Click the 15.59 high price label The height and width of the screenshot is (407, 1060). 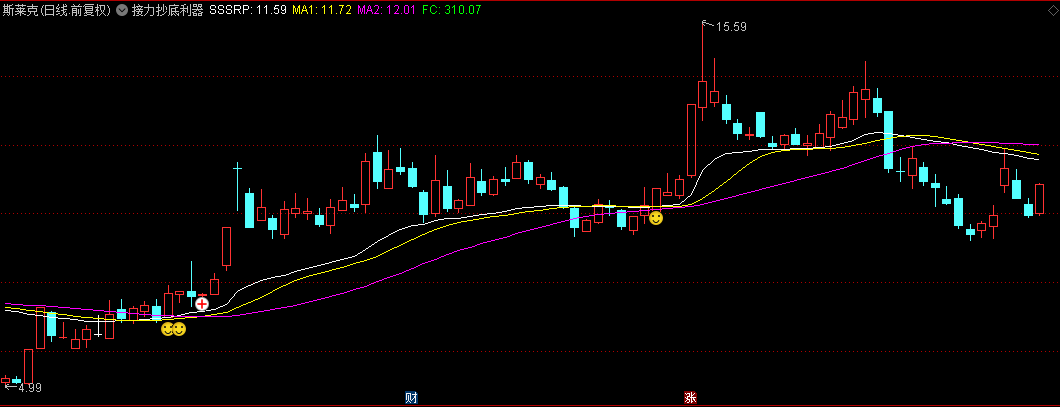(x=731, y=27)
